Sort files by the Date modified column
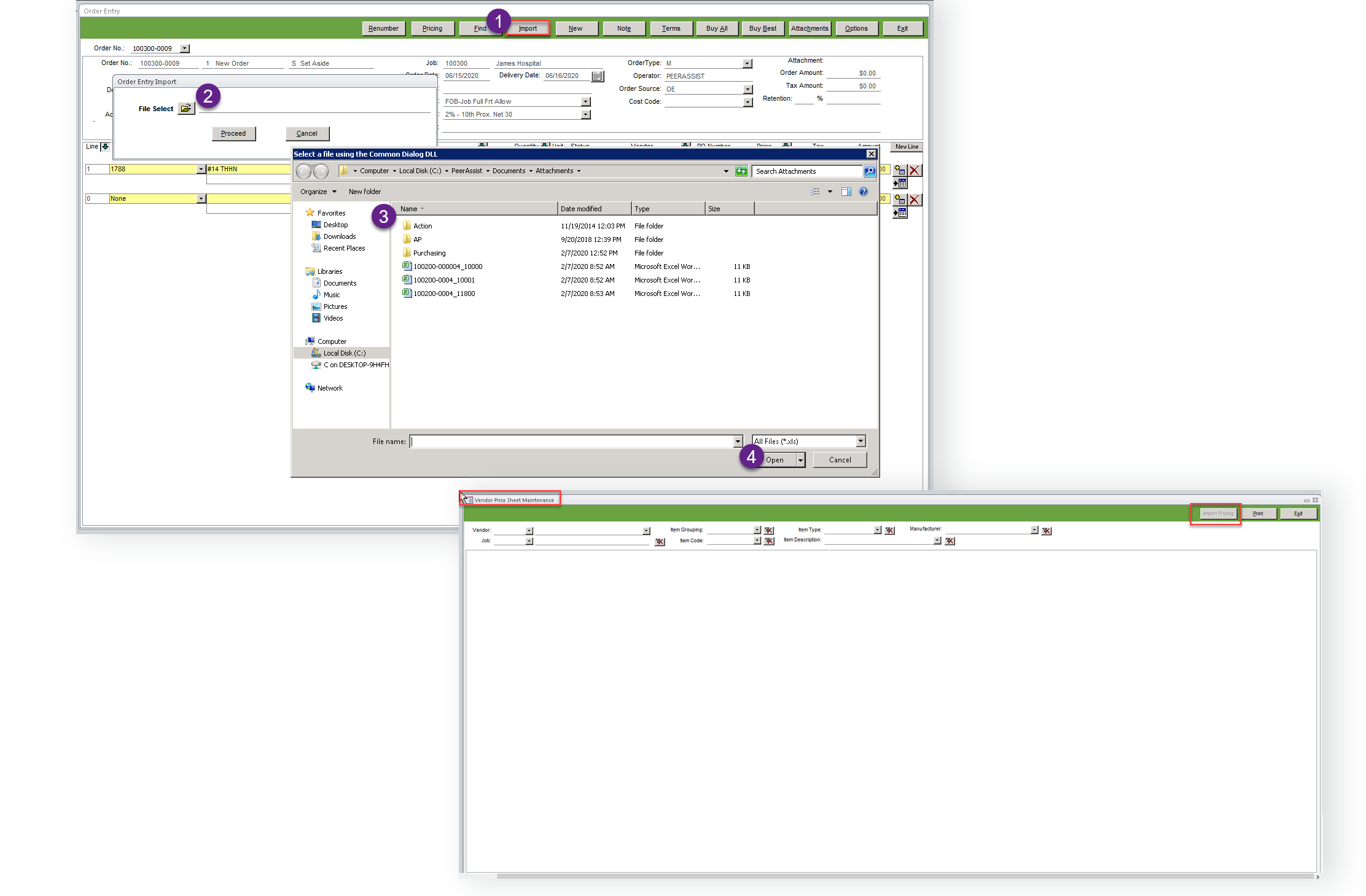The height and width of the screenshot is (896, 1366). [x=595, y=209]
